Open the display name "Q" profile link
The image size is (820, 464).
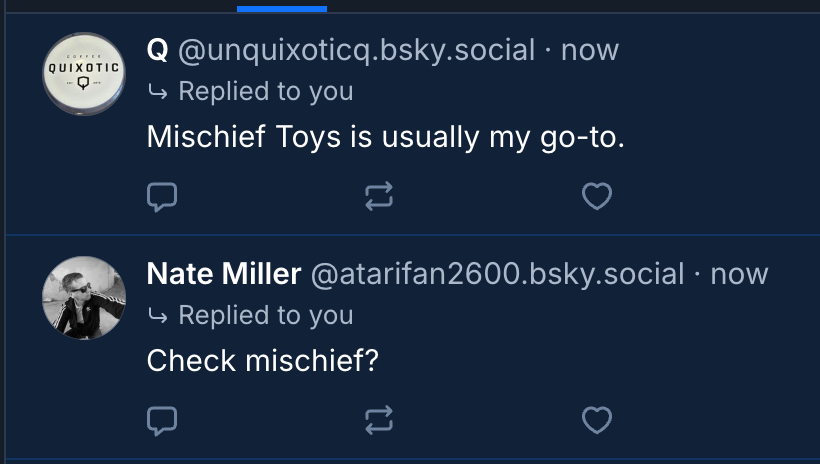(x=157, y=50)
